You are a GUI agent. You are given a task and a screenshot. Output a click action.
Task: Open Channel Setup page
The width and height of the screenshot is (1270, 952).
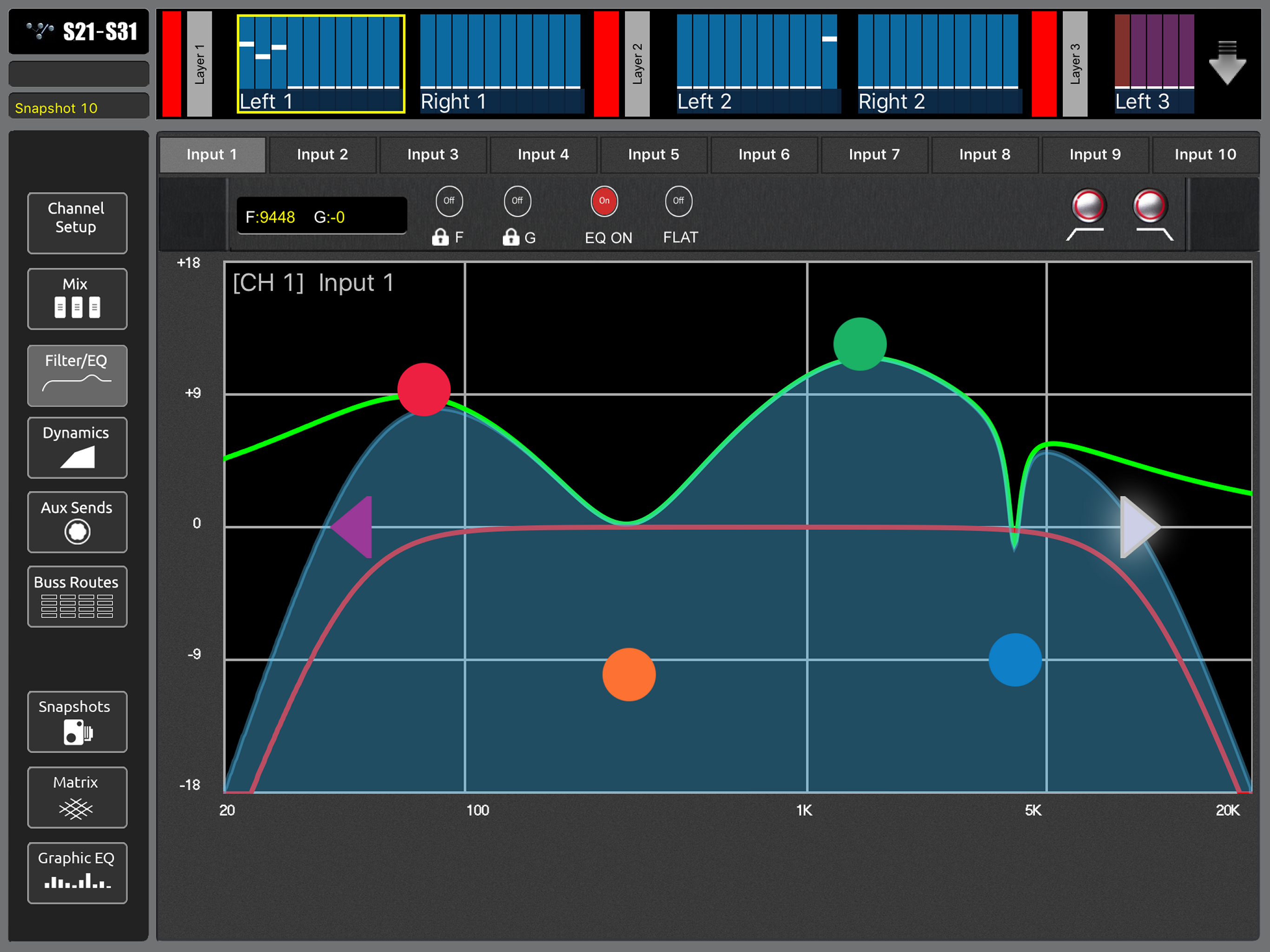(77, 223)
